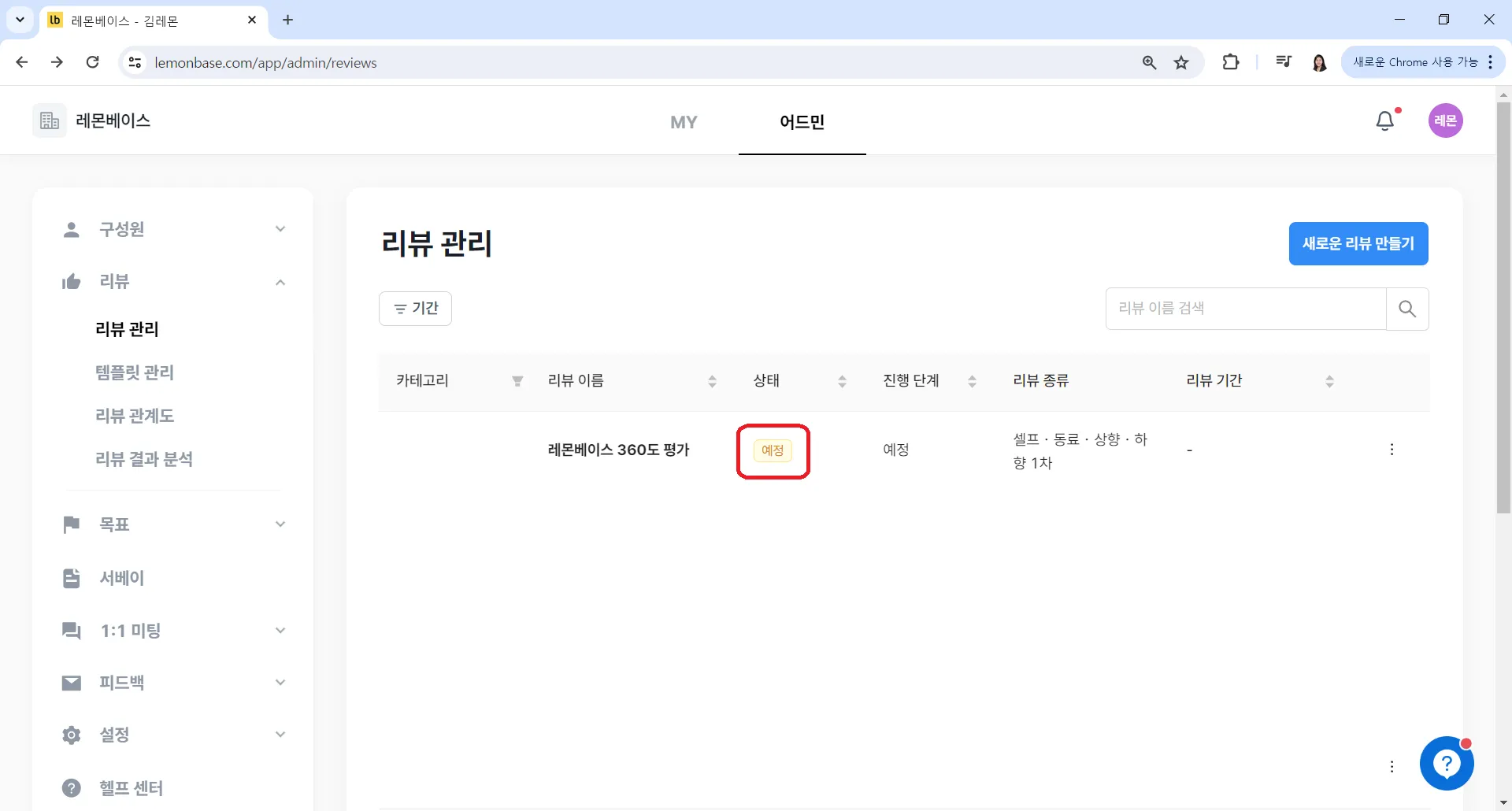The image size is (1512, 811).
Task: Switch to the MY tab
Action: [684, 122]
